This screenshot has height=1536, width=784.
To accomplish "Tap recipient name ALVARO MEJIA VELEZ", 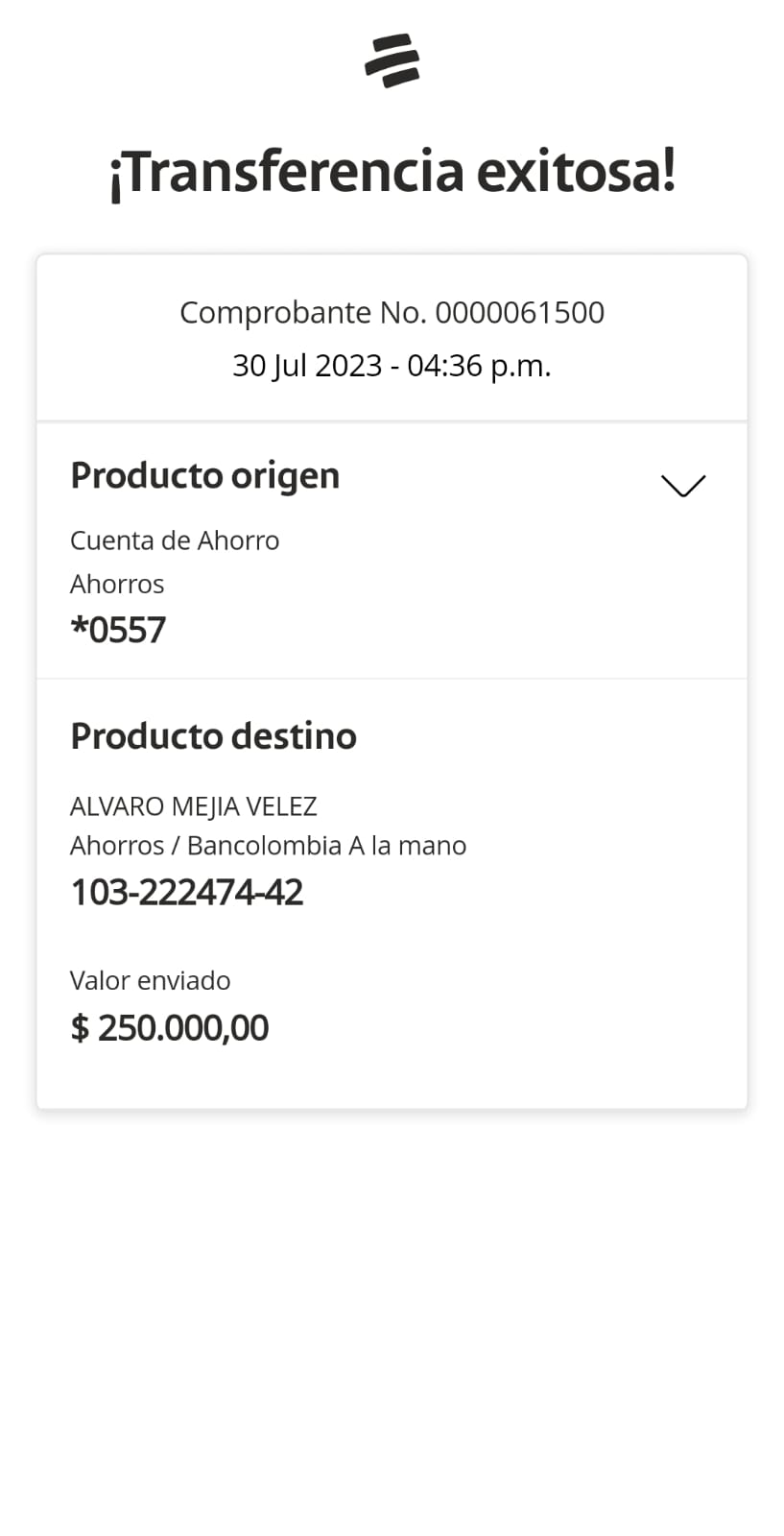I will click(x=193, y=806).
